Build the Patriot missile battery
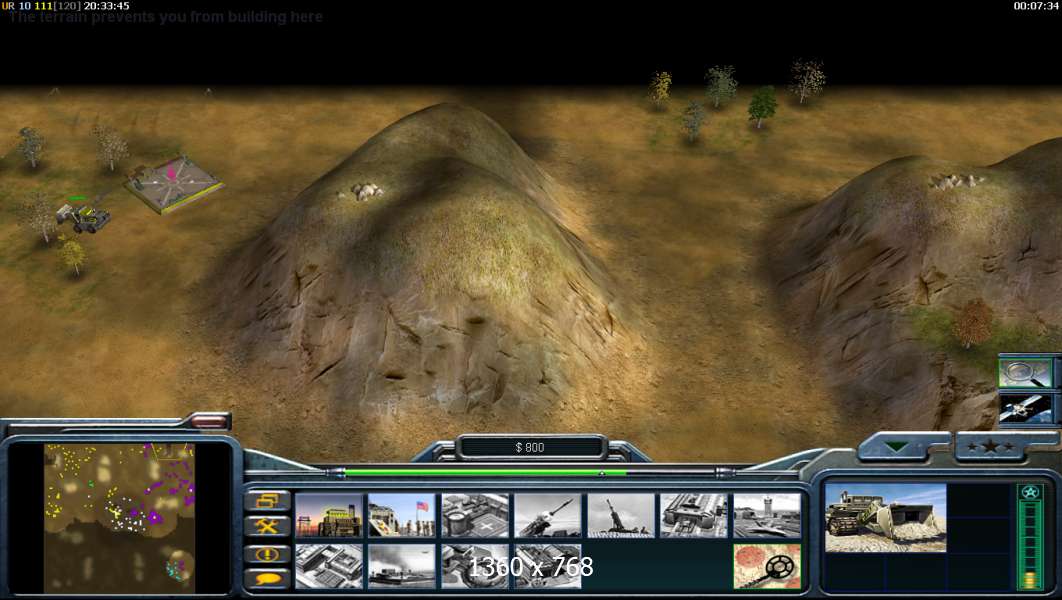The height and width of the screenshot is (600, 1062). [x=548, y=516]
